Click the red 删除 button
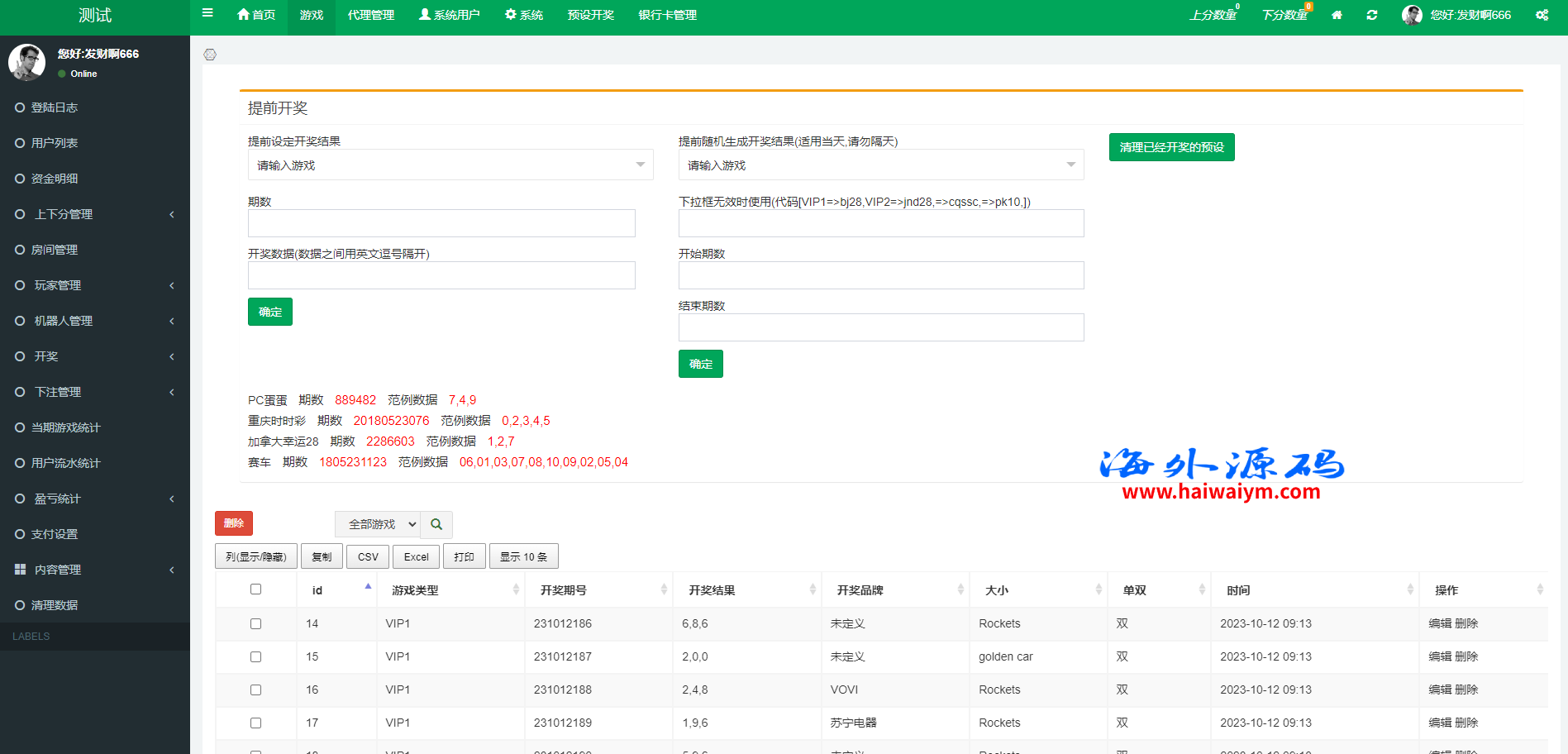The height and width of the screenshot is (754, 1568). pos(234,523)
